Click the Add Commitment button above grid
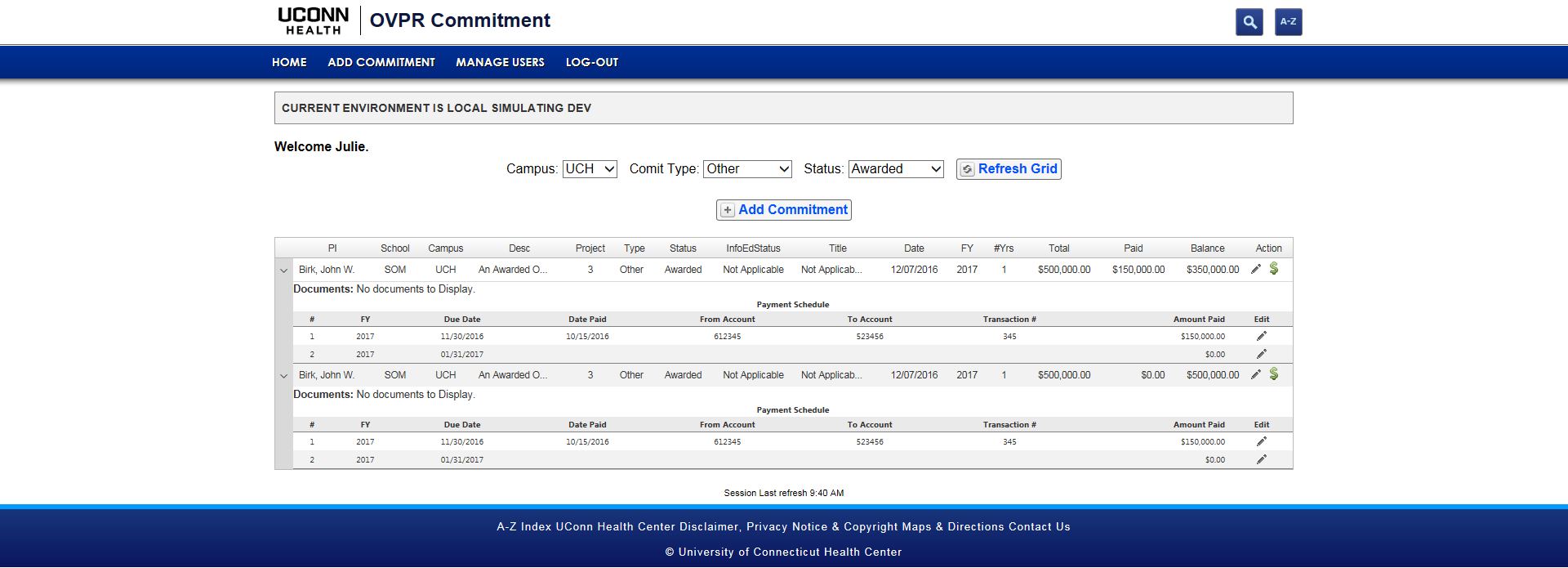This screenshot has width=1568, height=568. click(x=784, y=210)
